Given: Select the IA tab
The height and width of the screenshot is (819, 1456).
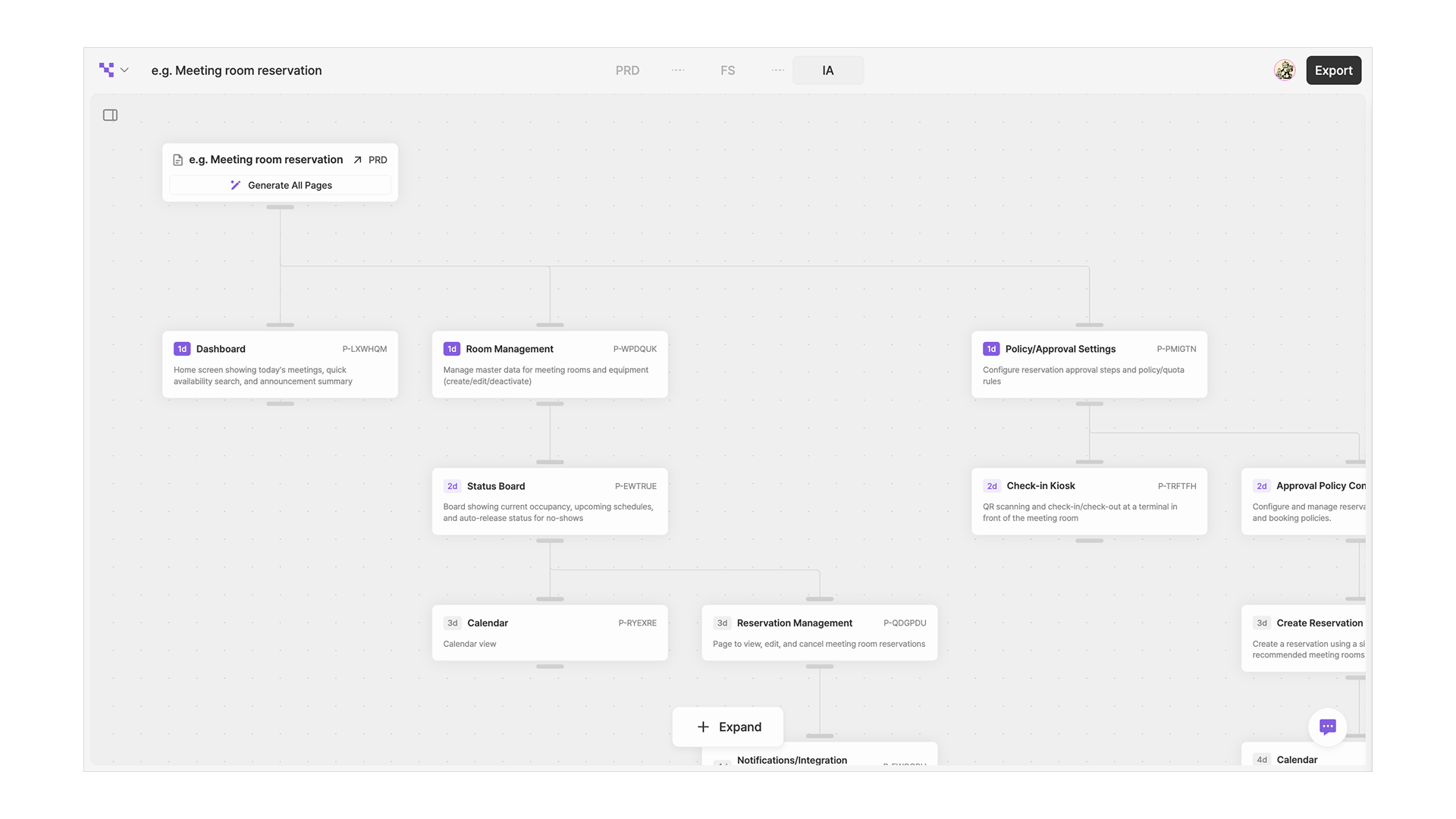Looking at the screenshot, I should (x=827, y=71).
